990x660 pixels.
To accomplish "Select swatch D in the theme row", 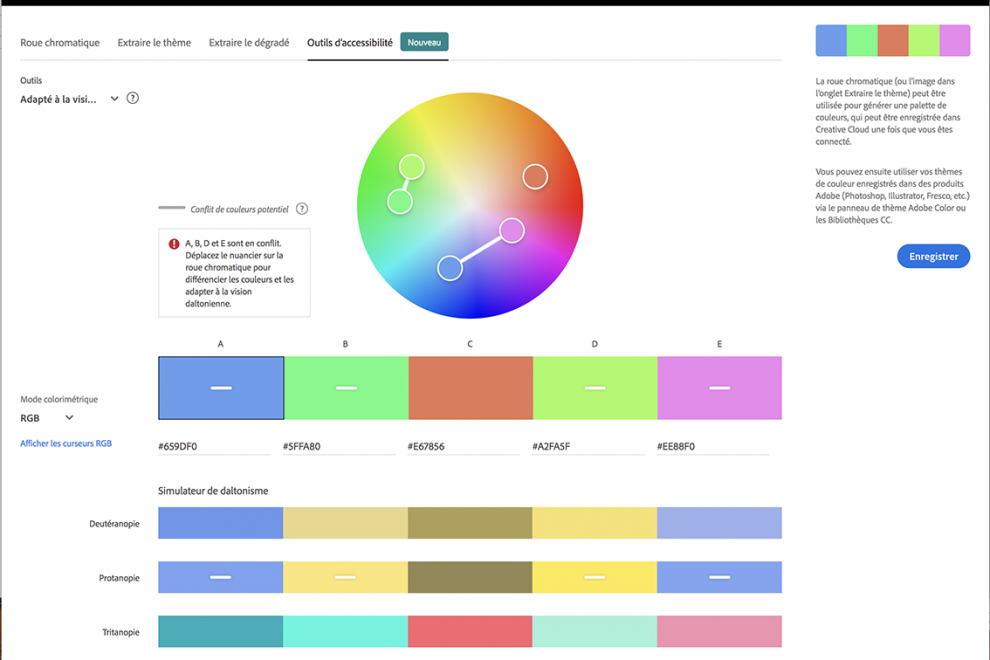I will click(x=594, y=387).
